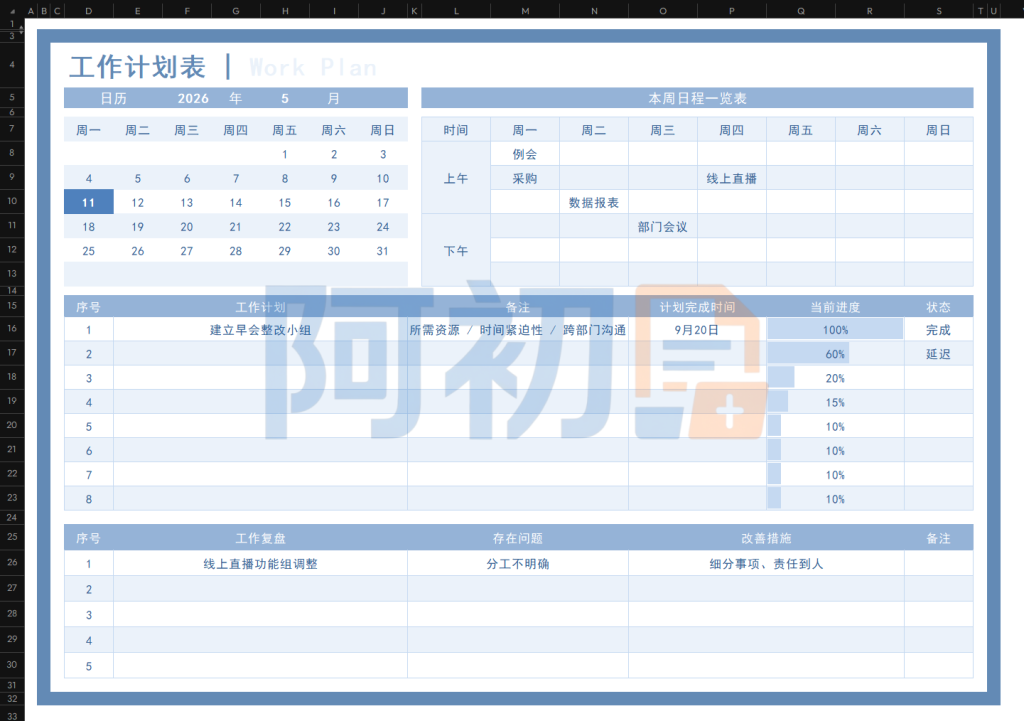
Task: Select row header 16
Action: 12,328
